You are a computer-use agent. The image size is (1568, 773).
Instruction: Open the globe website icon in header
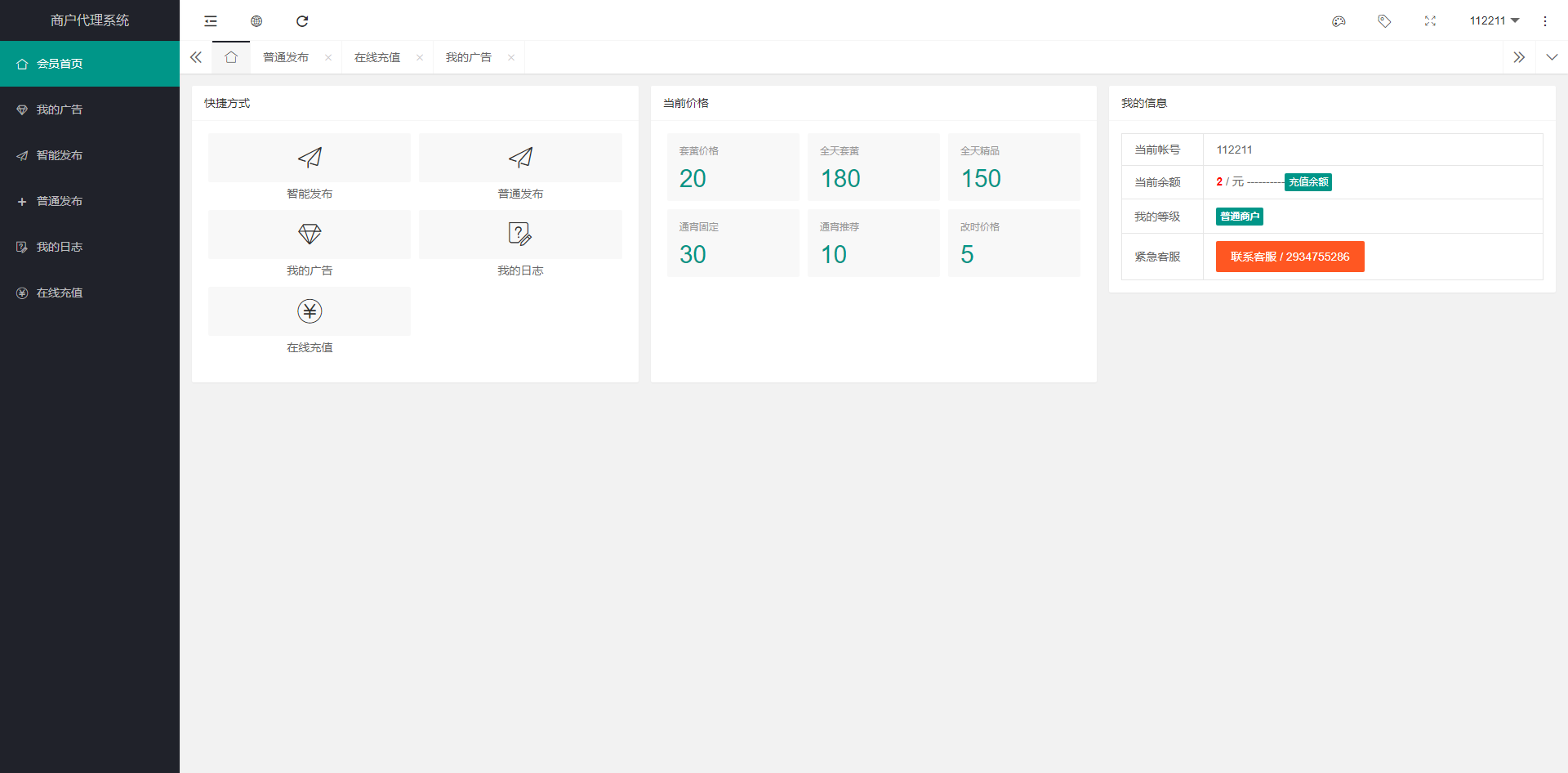tap(256, 21)
